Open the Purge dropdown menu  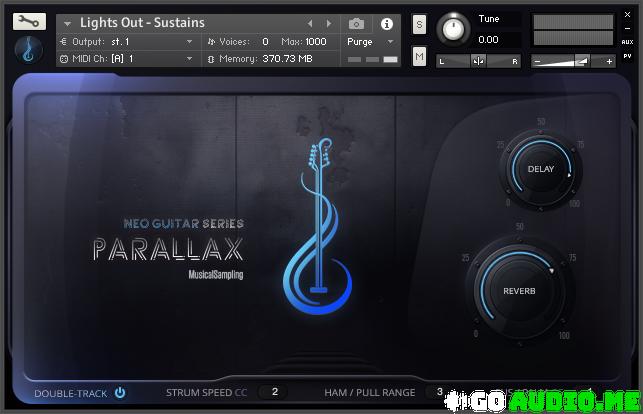click(x=390, y=42)
